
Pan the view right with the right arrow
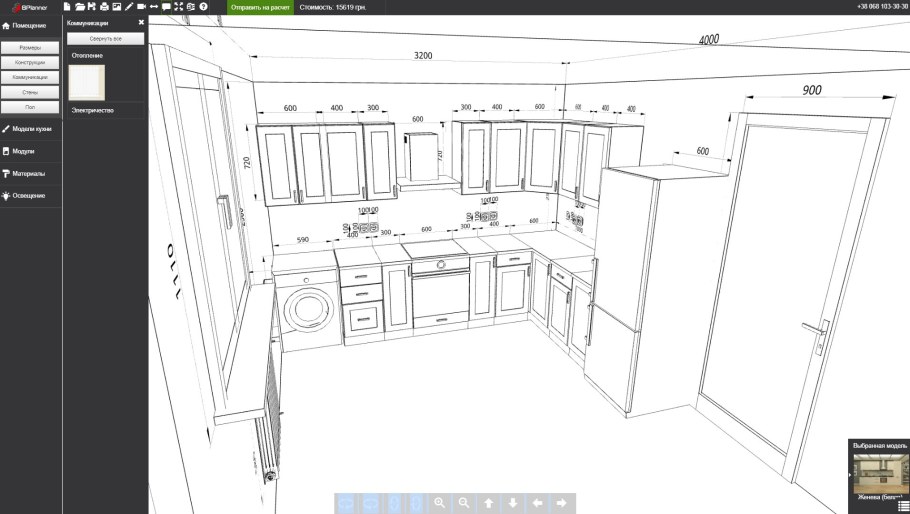tap(562, 503)
